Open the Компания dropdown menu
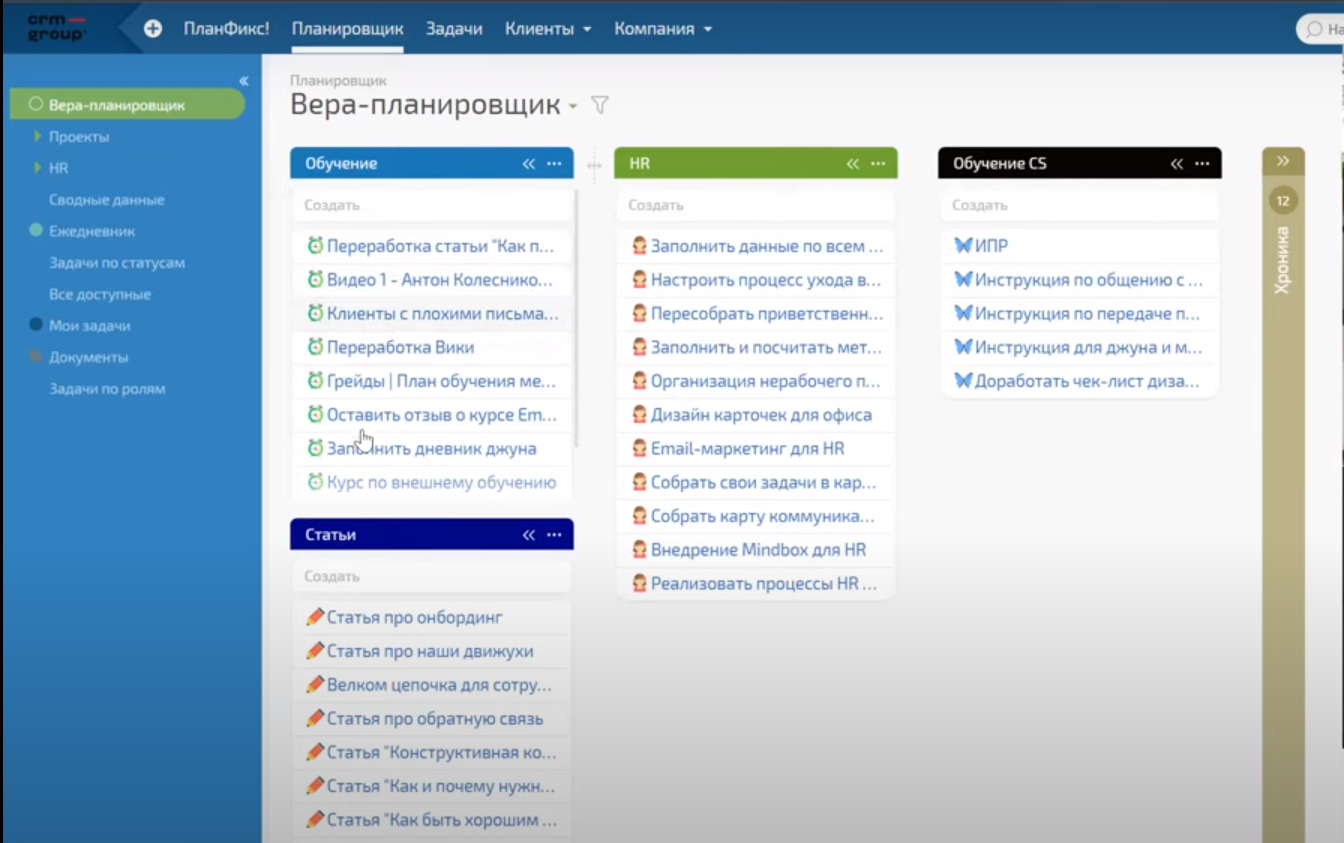Image resolution: width=1344 pixels, height=843 pixels. point(663,29)
